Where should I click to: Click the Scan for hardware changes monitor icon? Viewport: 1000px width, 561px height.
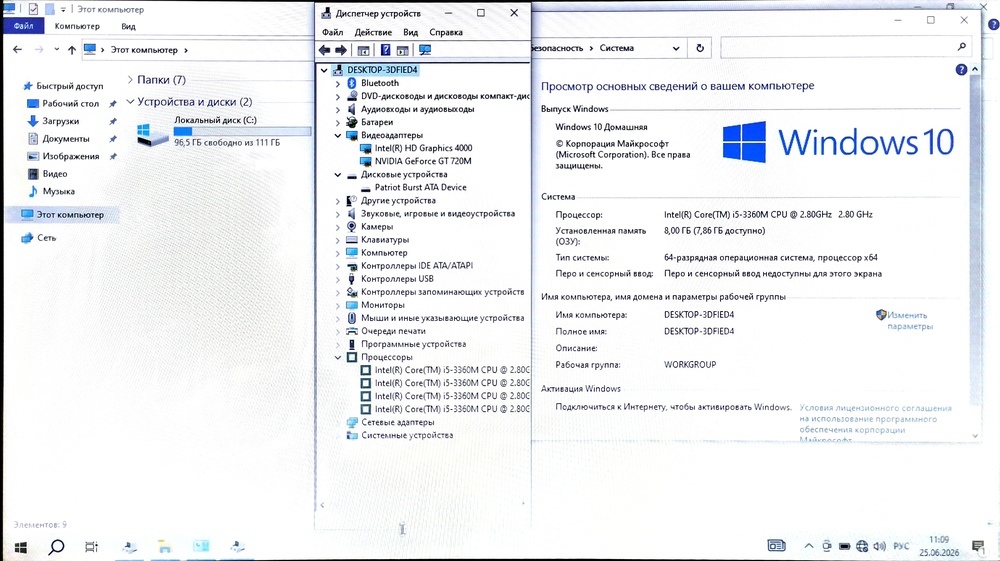click(425, 50)
